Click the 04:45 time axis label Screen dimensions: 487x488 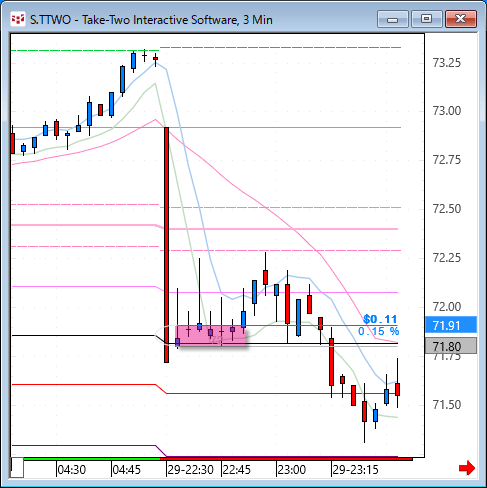pos(127,470)
